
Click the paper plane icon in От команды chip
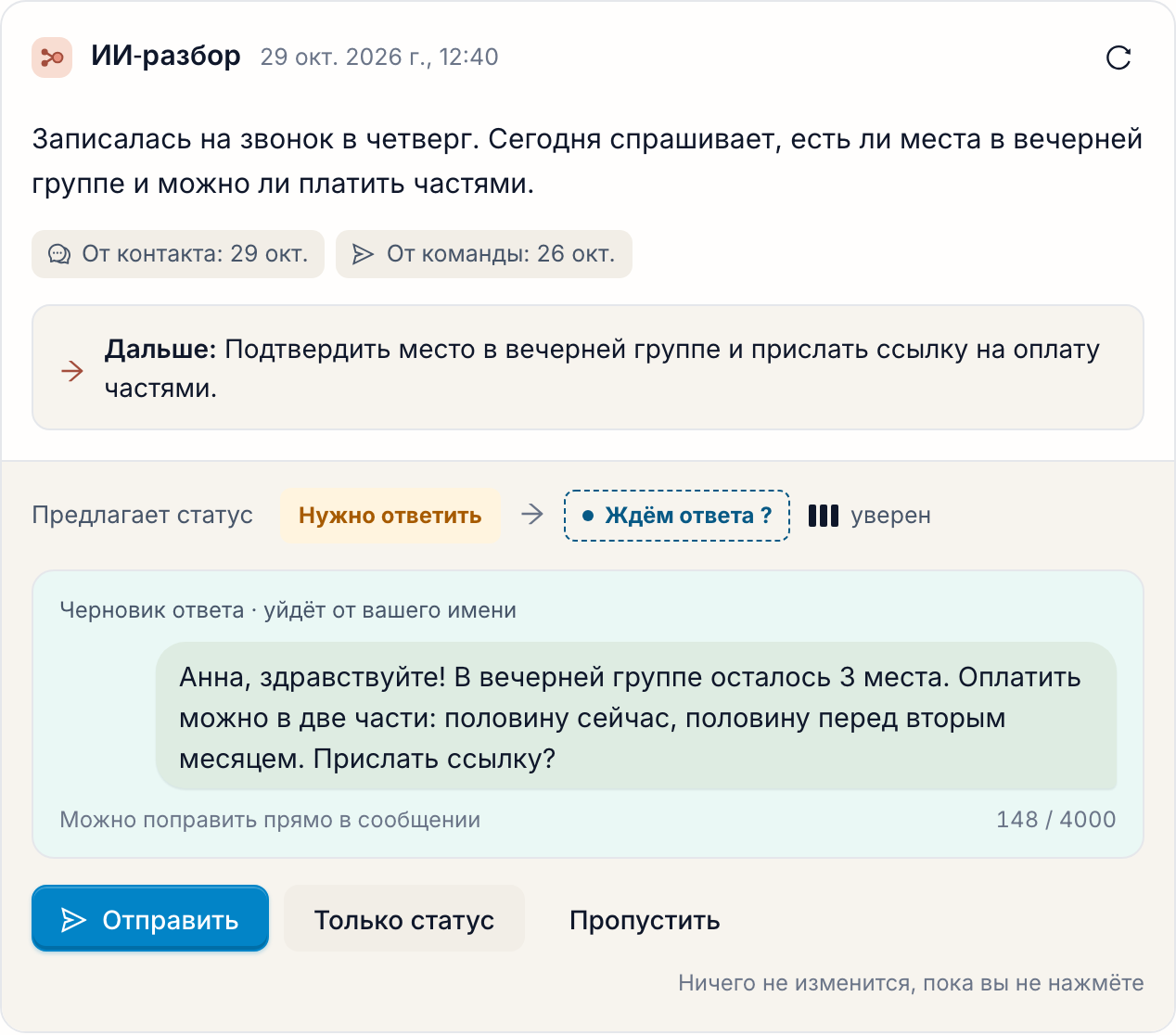(364, 254)
